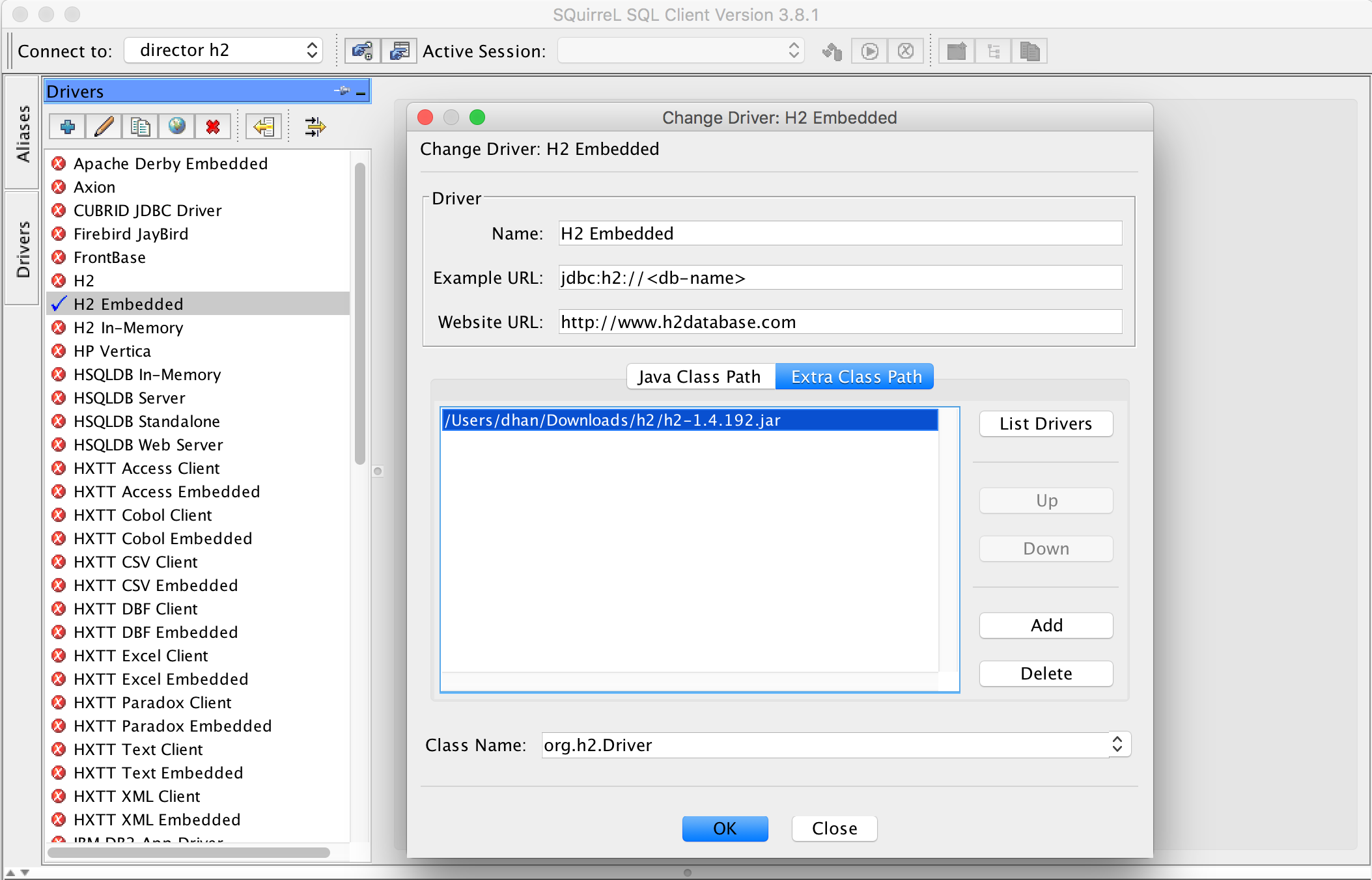This screenshot has height=880, width=1372.
Task: Click the globe icon to open the driver website
Action: pyautogui.click(x=176, y=126)
